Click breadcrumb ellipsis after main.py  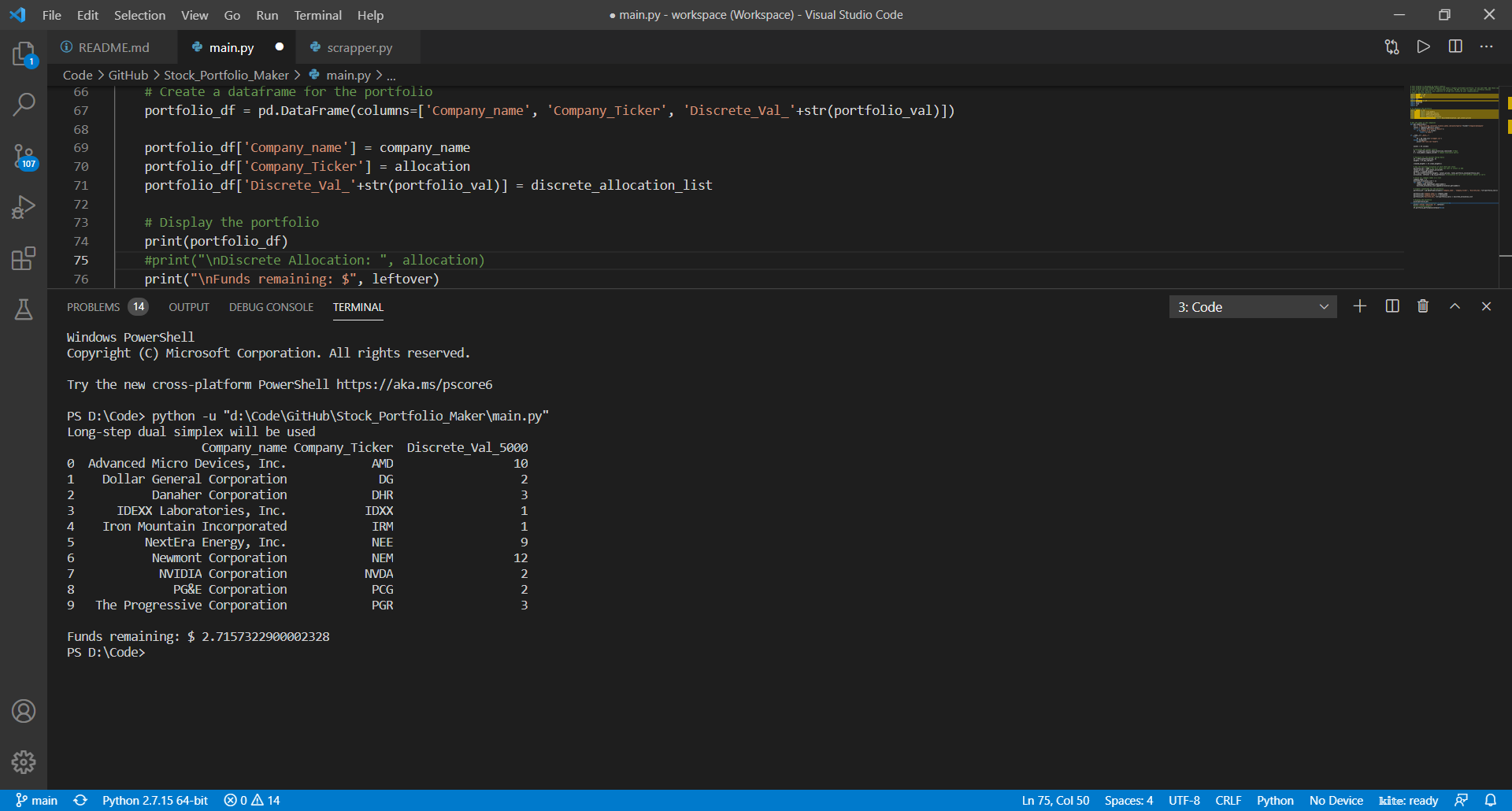[x=391, y=75]
